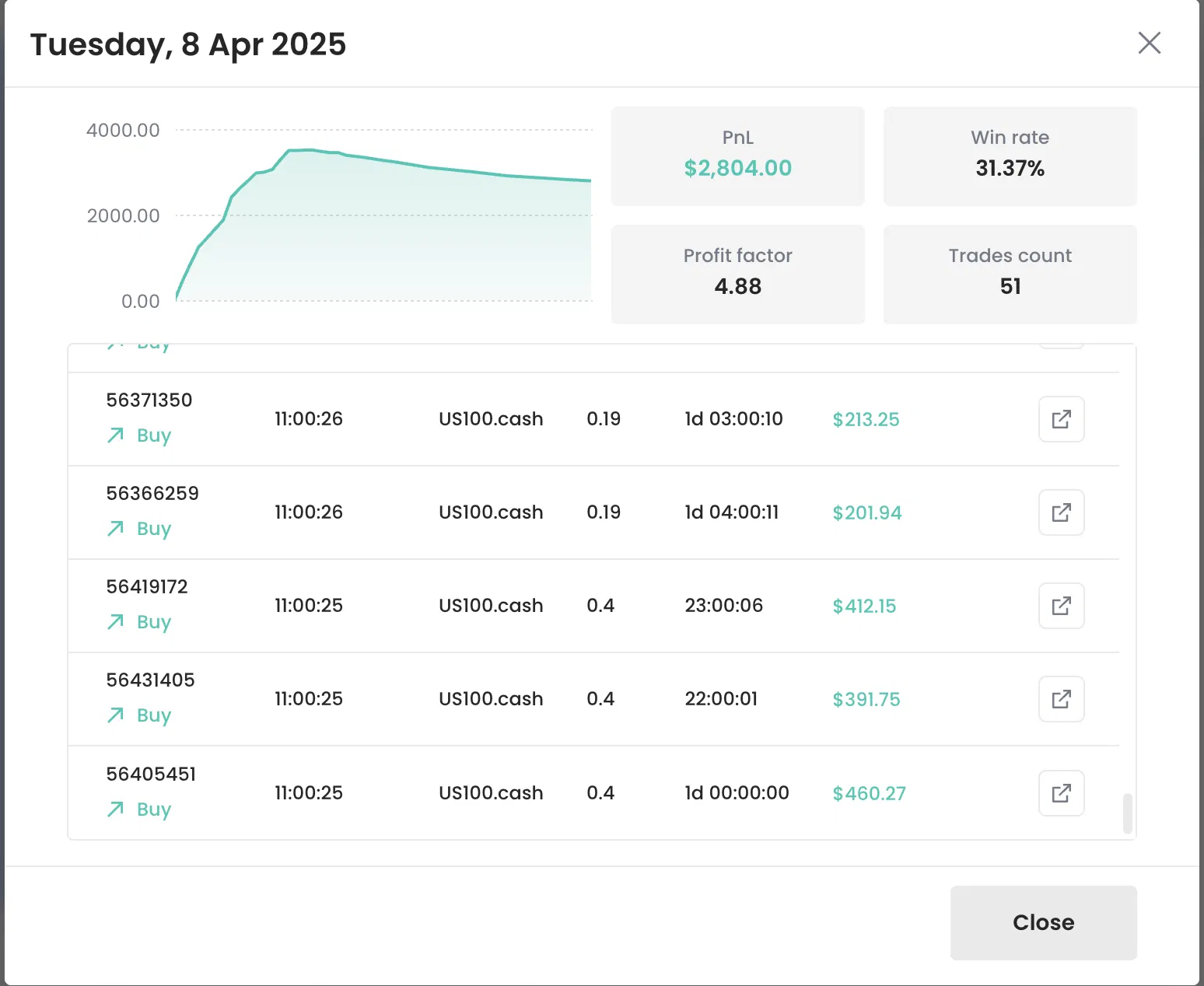This screenshot has width=1204, height=986.
Task: Select the PnL $2,804.00 card
Action: (x=737, y=156)
